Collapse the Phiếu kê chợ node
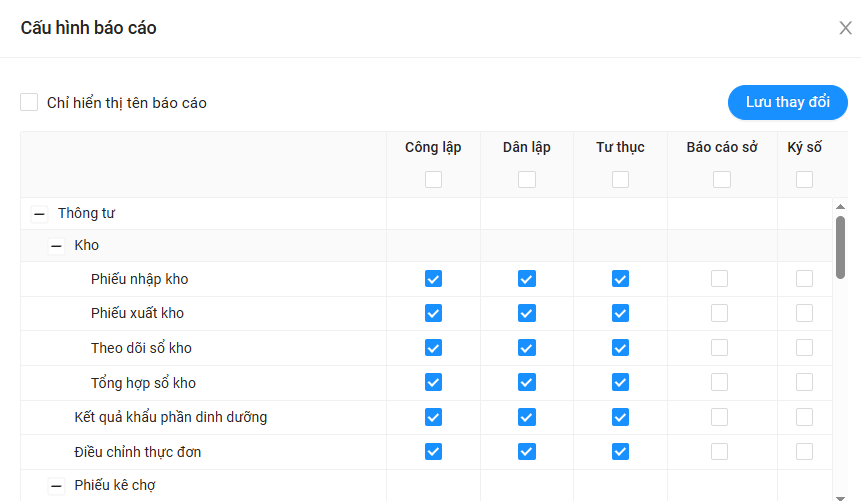 click(57, 486)
